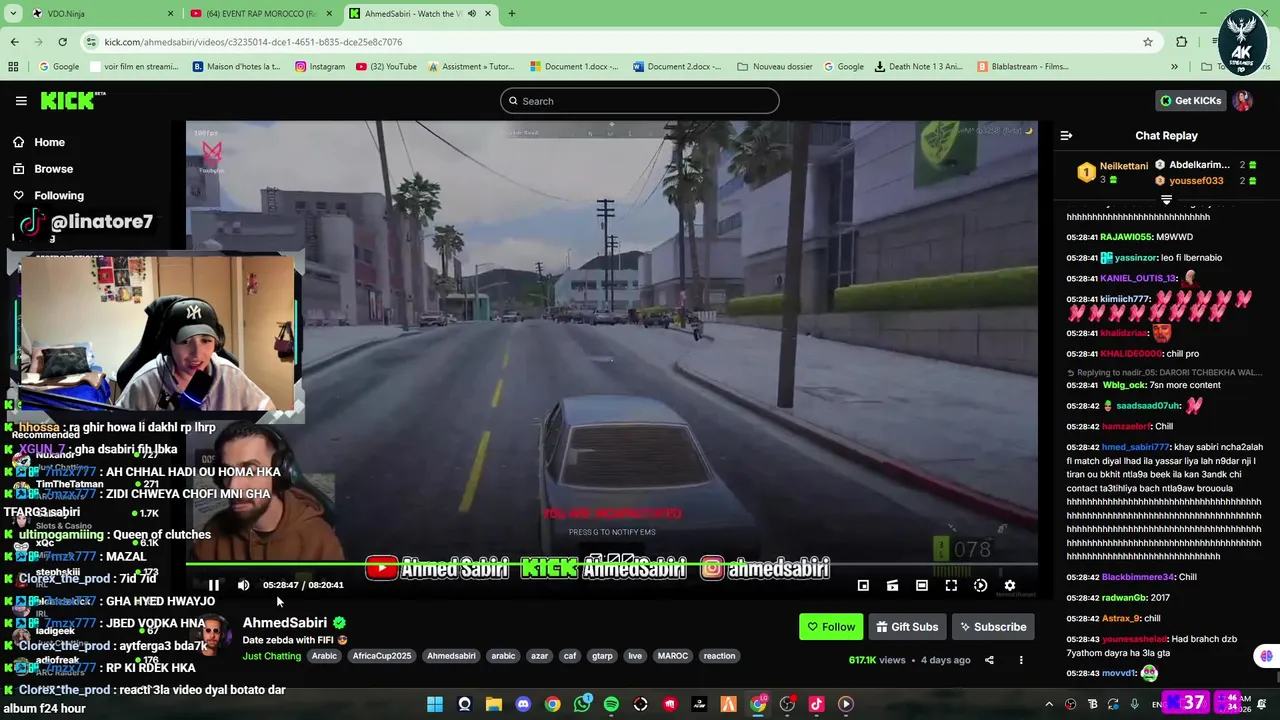The height and width of the screenshot is (720, 1280).
Task: Open the Nouveau dossier bookmark folder
Action: (x=775, y=67)
